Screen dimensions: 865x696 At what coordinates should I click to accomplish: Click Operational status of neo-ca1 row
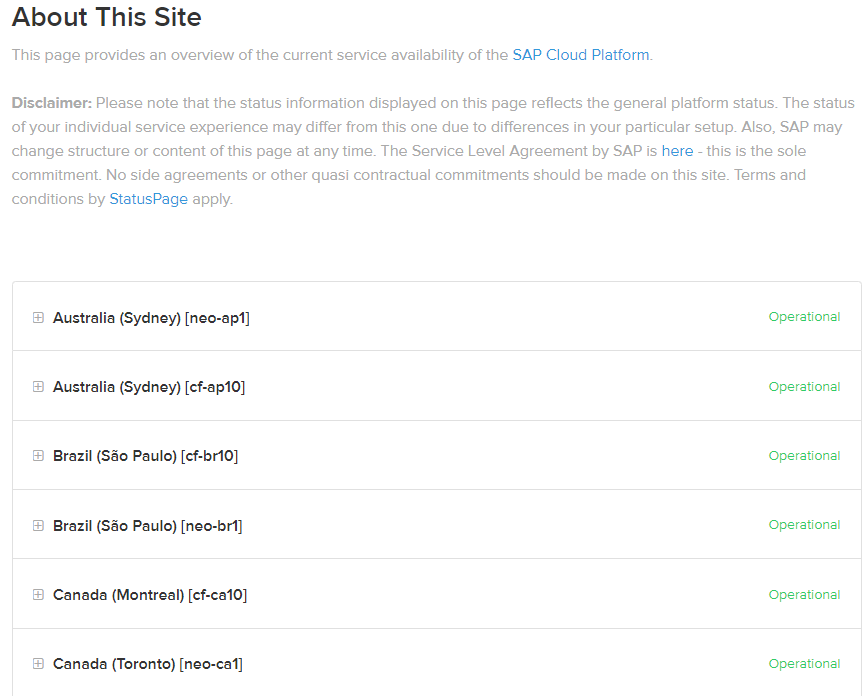point(804,663)
